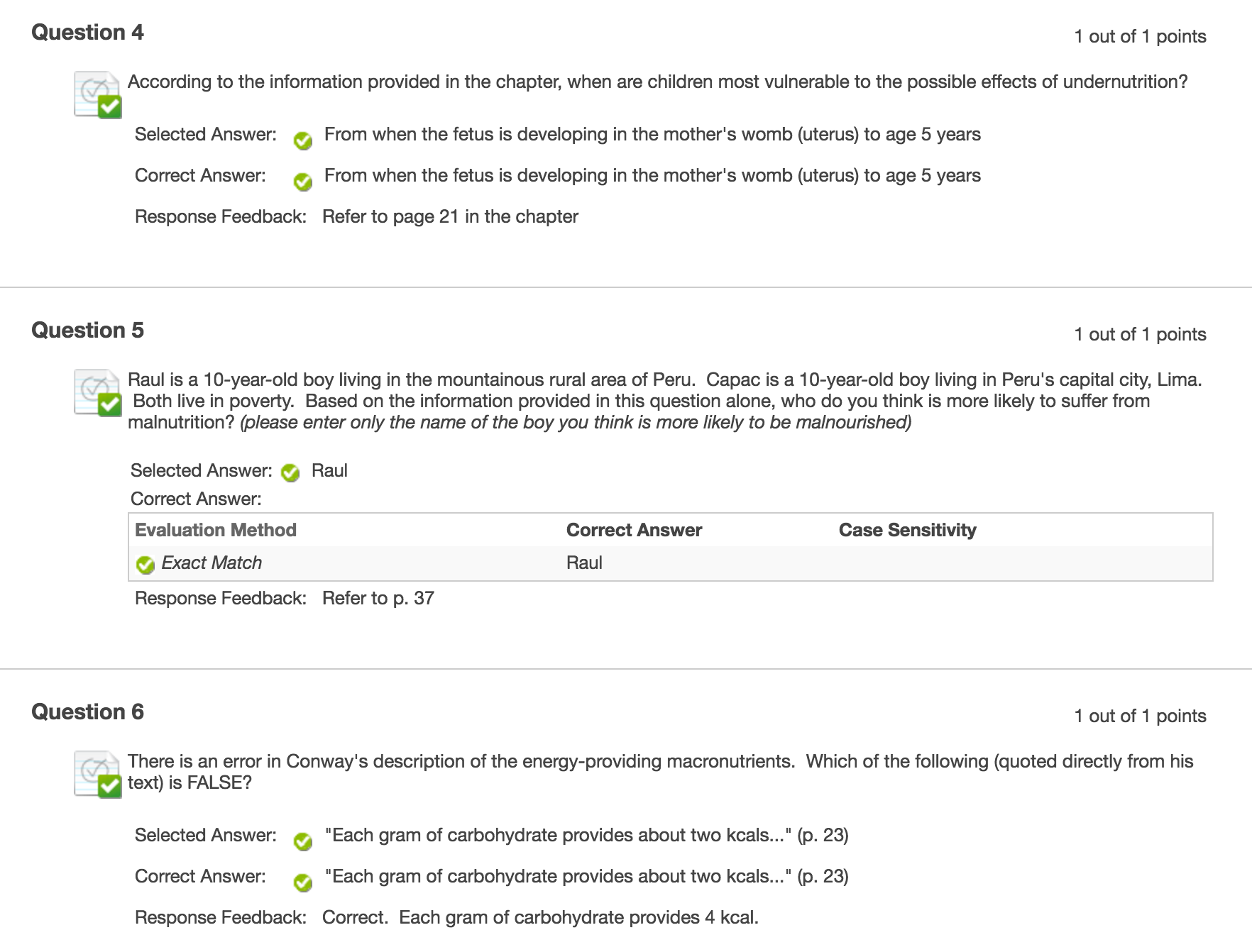The width and height of the screenshot is (1252, 952).
Task: Click the Case Sensitivity column header
Action: pos(907,530)
